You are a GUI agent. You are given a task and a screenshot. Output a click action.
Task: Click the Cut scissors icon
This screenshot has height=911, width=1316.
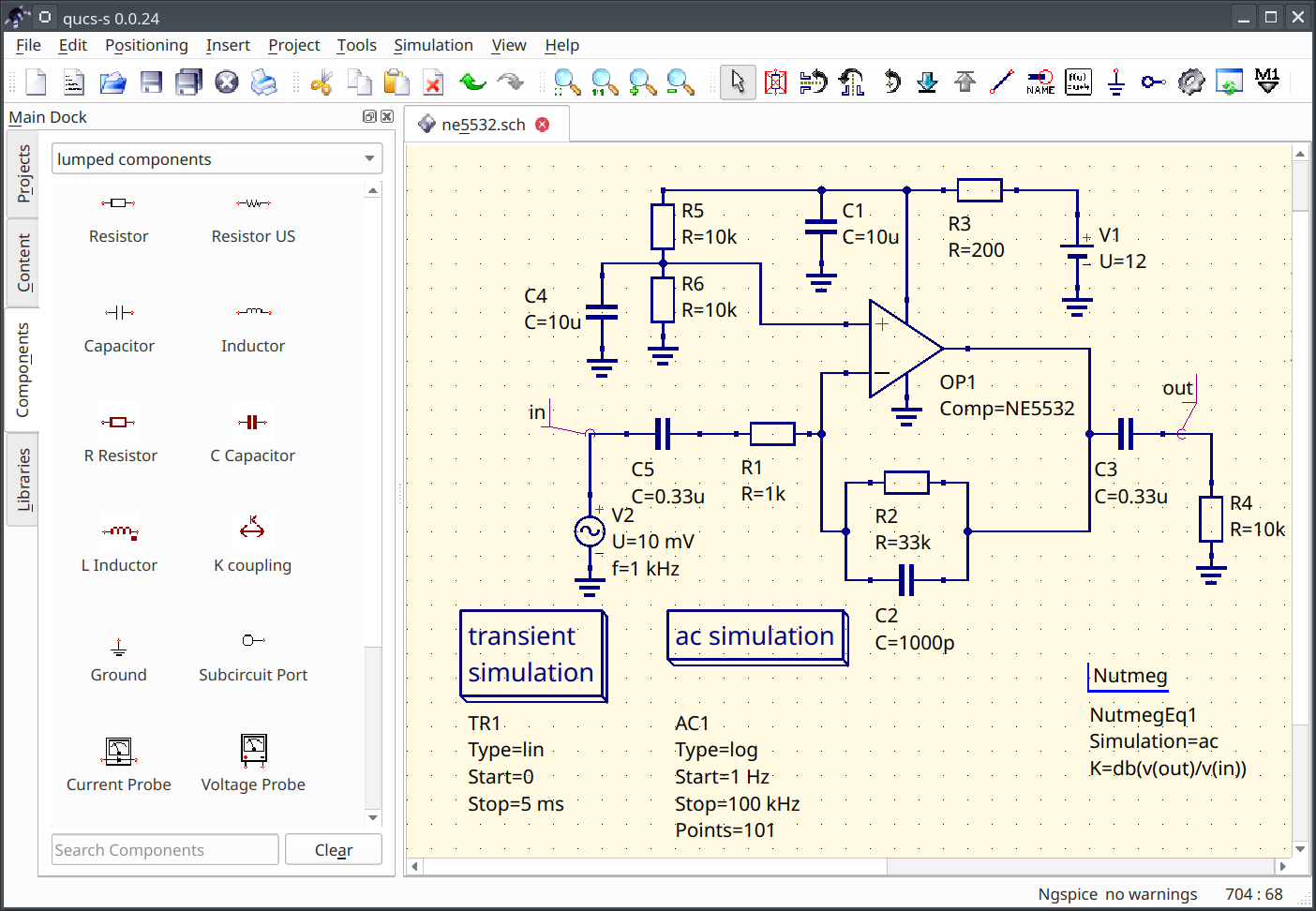[322, 82]
